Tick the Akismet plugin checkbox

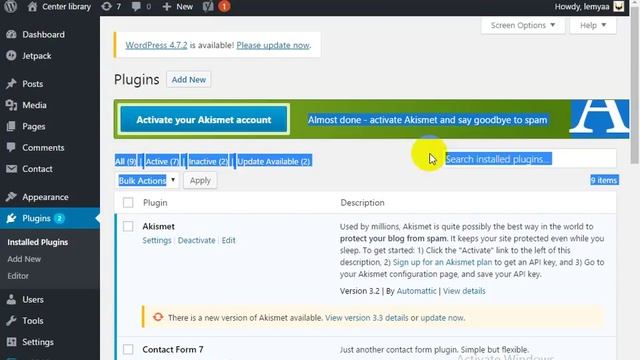pos(128,226)
